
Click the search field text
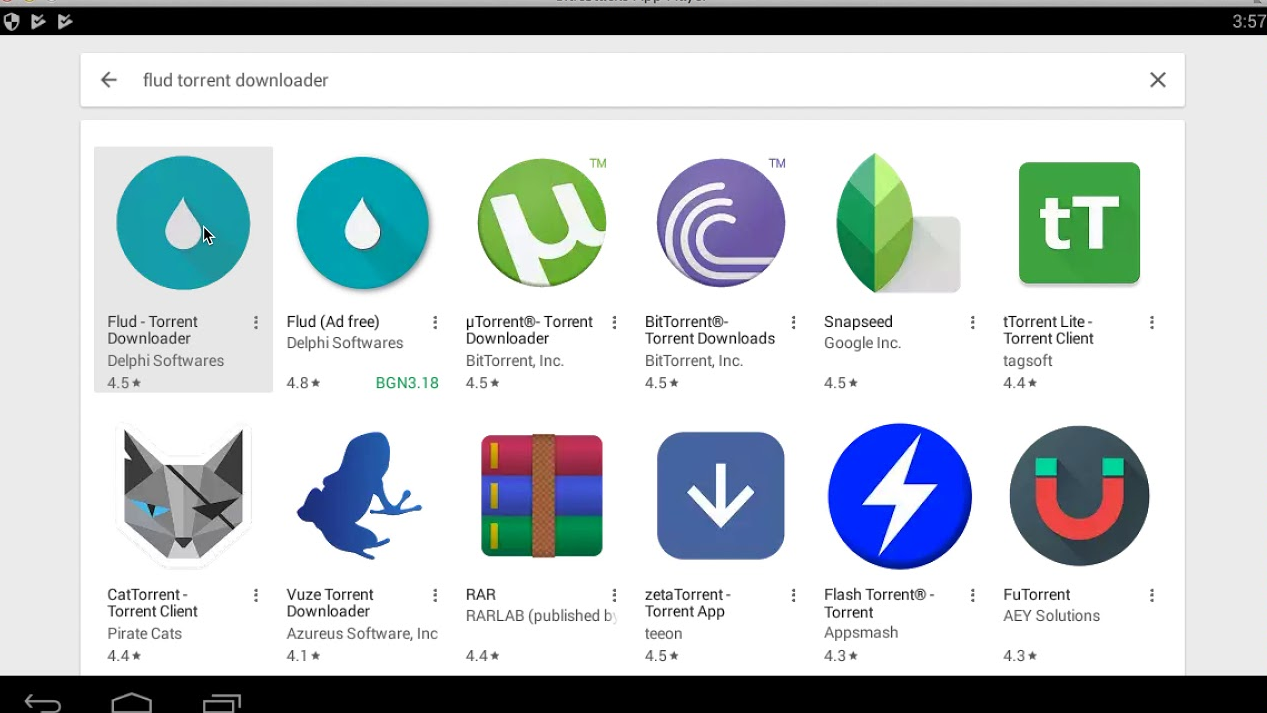(236, 80)
